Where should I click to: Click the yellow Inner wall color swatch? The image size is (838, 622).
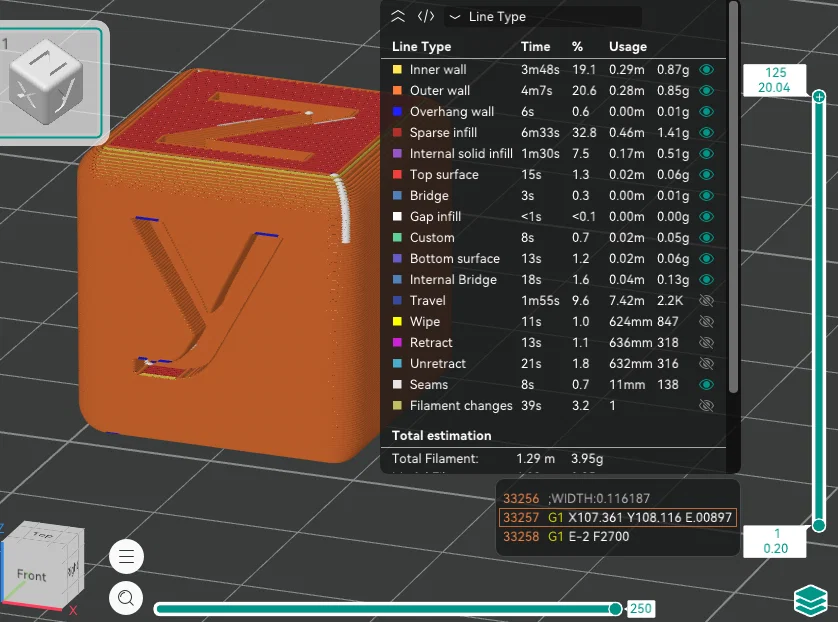tap(397, 69)
